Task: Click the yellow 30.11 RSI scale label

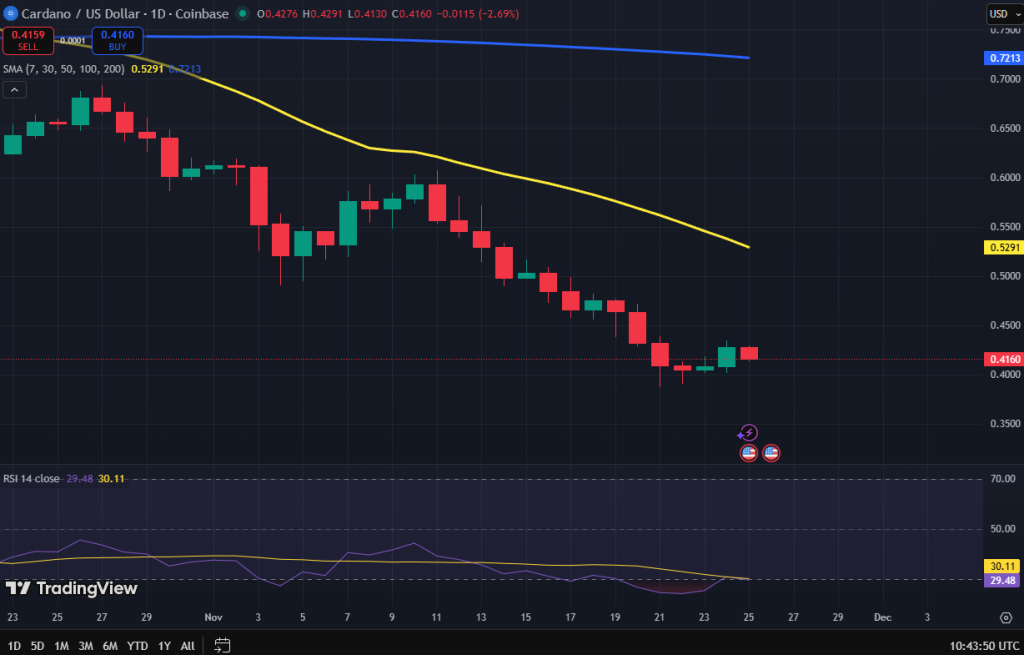Action: tap(1002, 566)
